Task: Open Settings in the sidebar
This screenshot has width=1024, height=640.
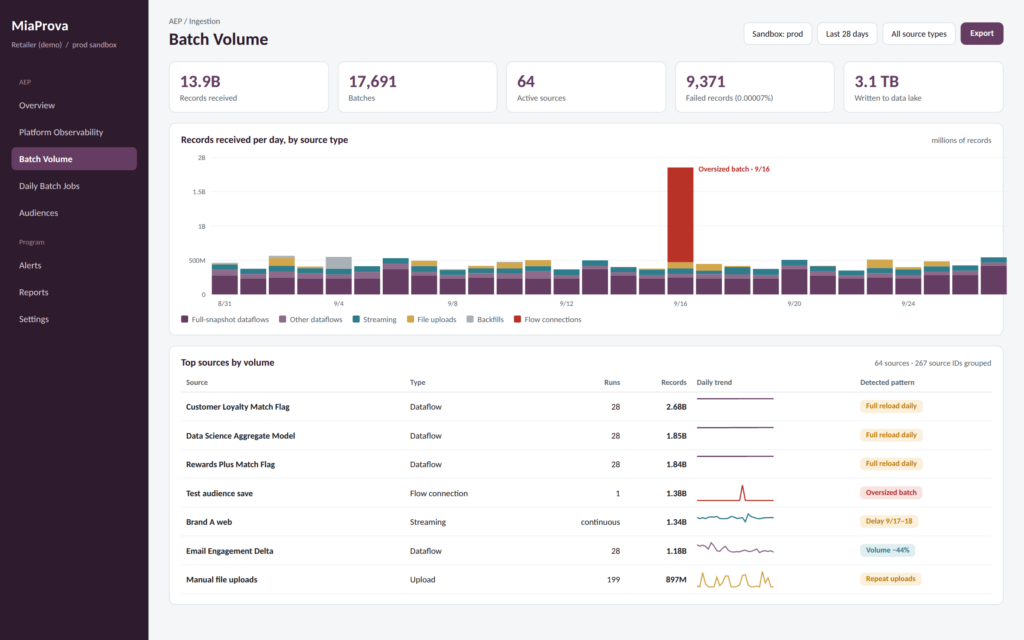Action: point(74,319)
